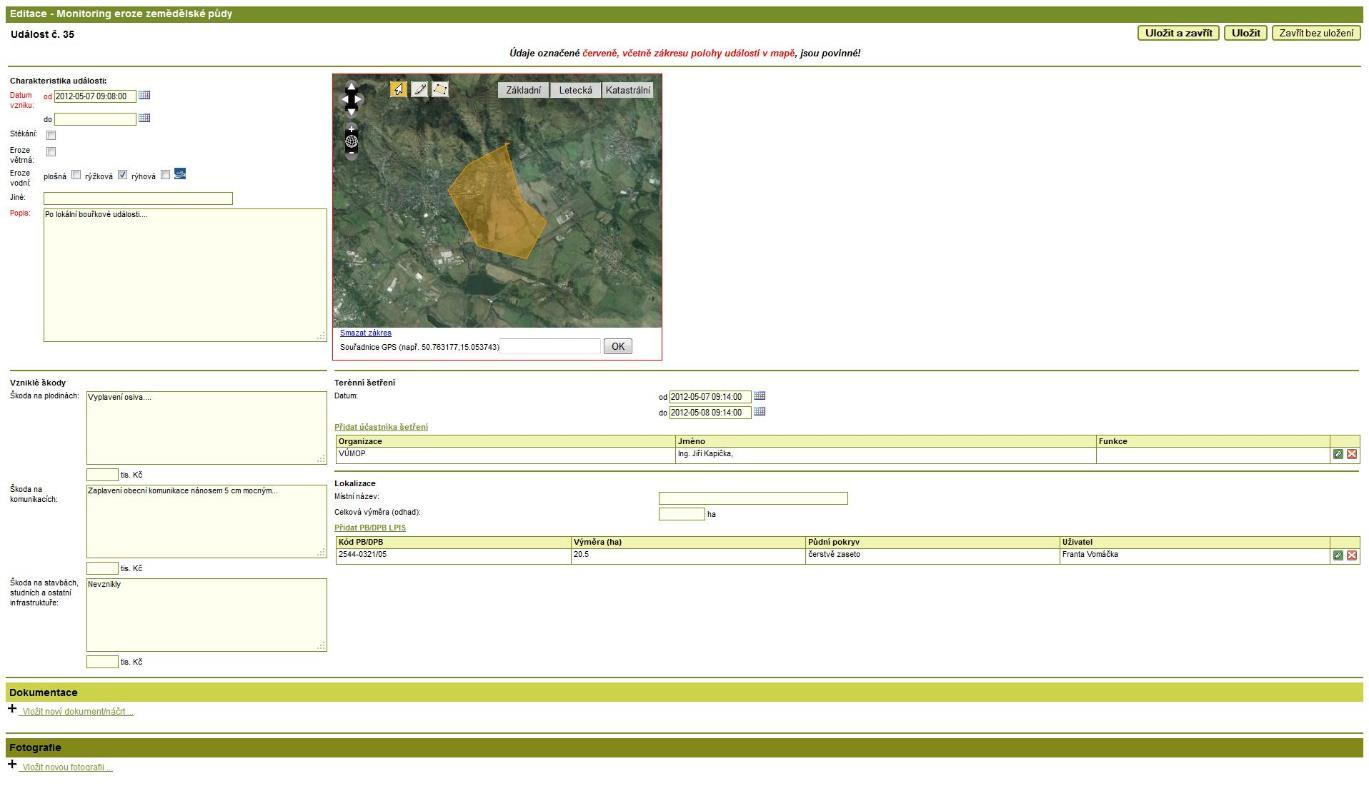Select the polygon edit tool on map
This screenshot has width=1369, height=796.
[440, 89]
